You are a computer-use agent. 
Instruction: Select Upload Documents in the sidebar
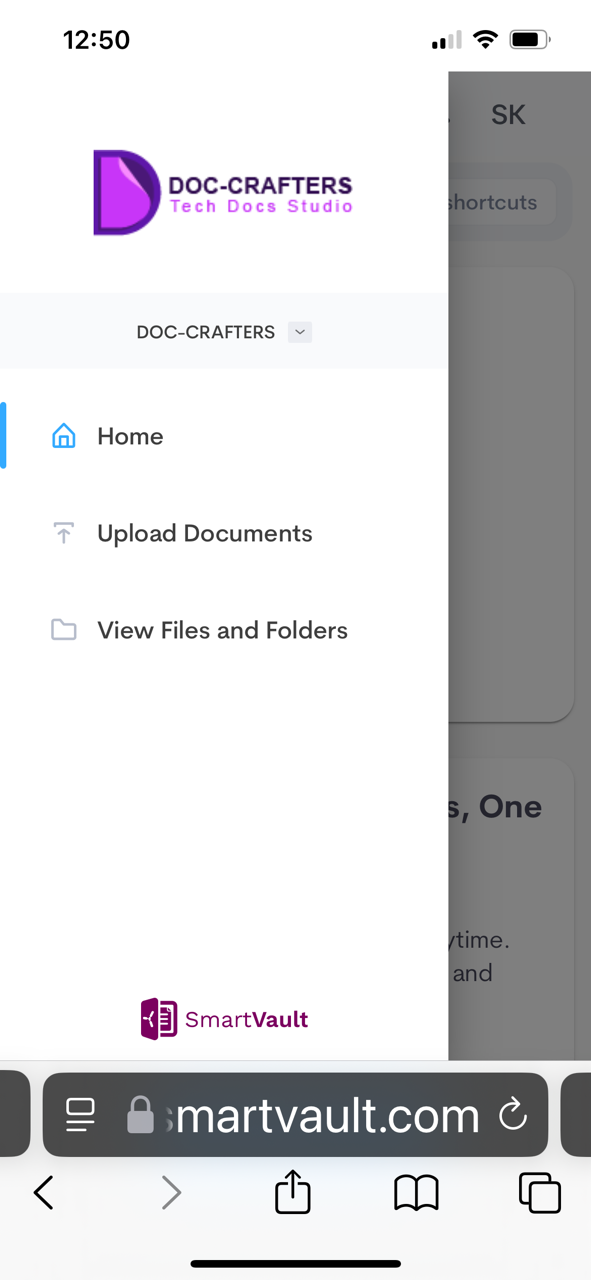click(224, 533)
